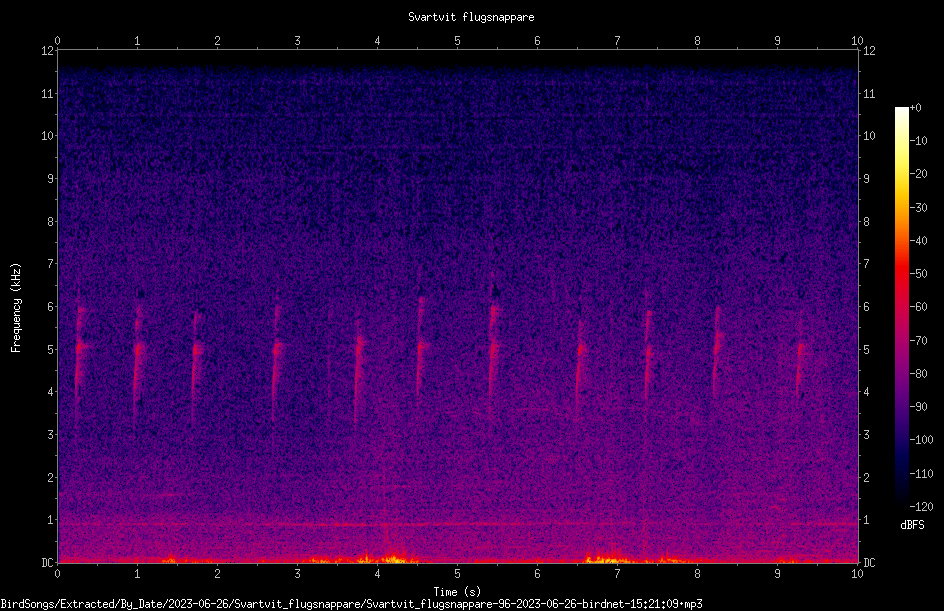Image resolution: width=944 pixels, height=611 pixels.
Task: Click the '7' tick on bottom time axis
Action: 617,574
